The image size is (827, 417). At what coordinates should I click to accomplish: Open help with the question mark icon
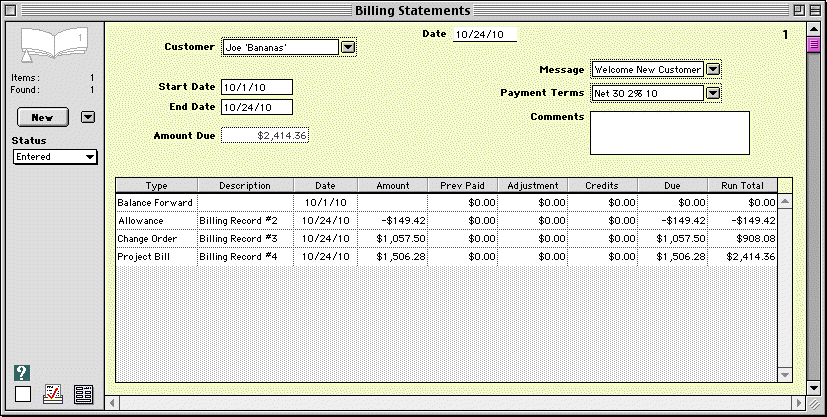pyautogui.click(x=23, y=373)
